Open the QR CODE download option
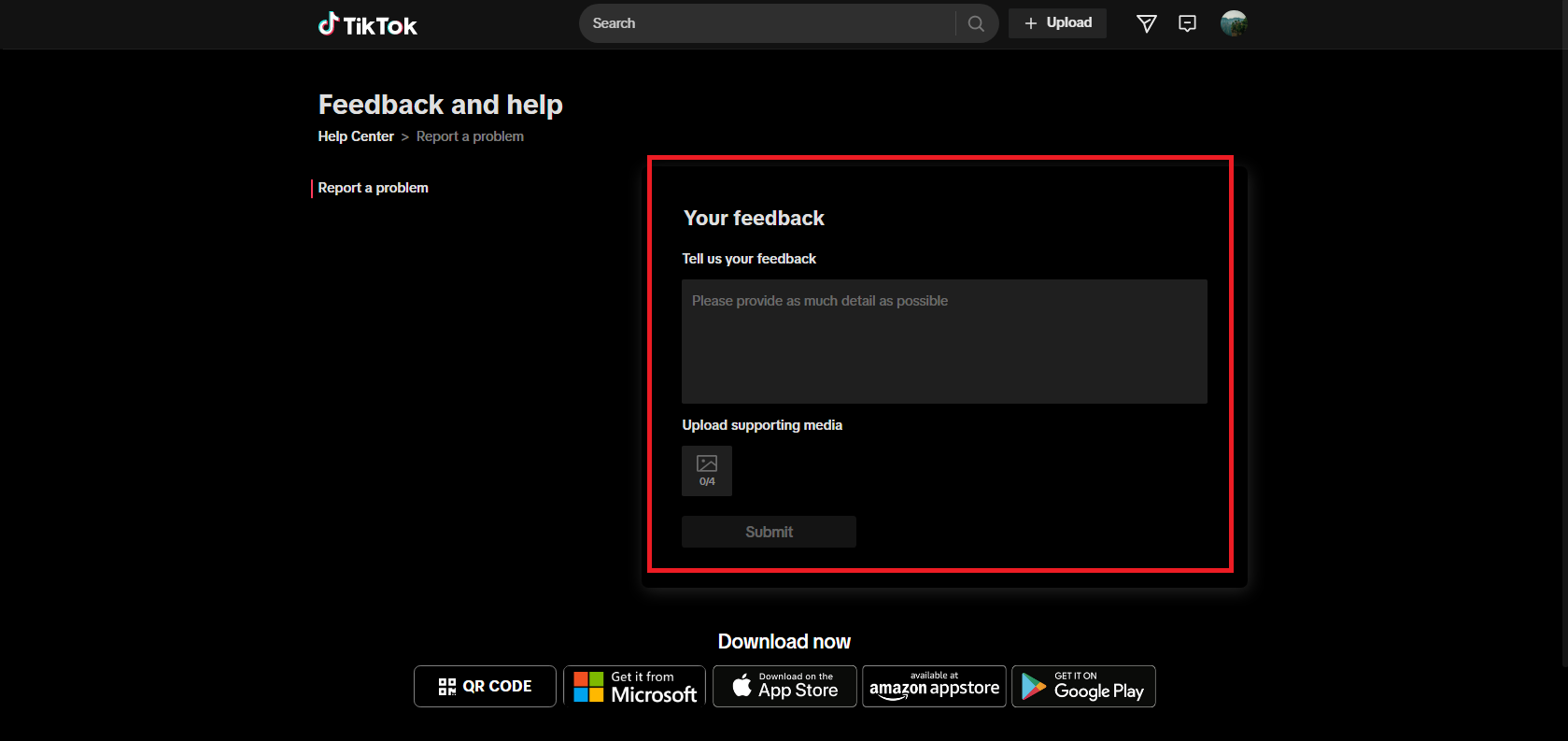This screenshot has width=1568, height=741. click(485, 686)
